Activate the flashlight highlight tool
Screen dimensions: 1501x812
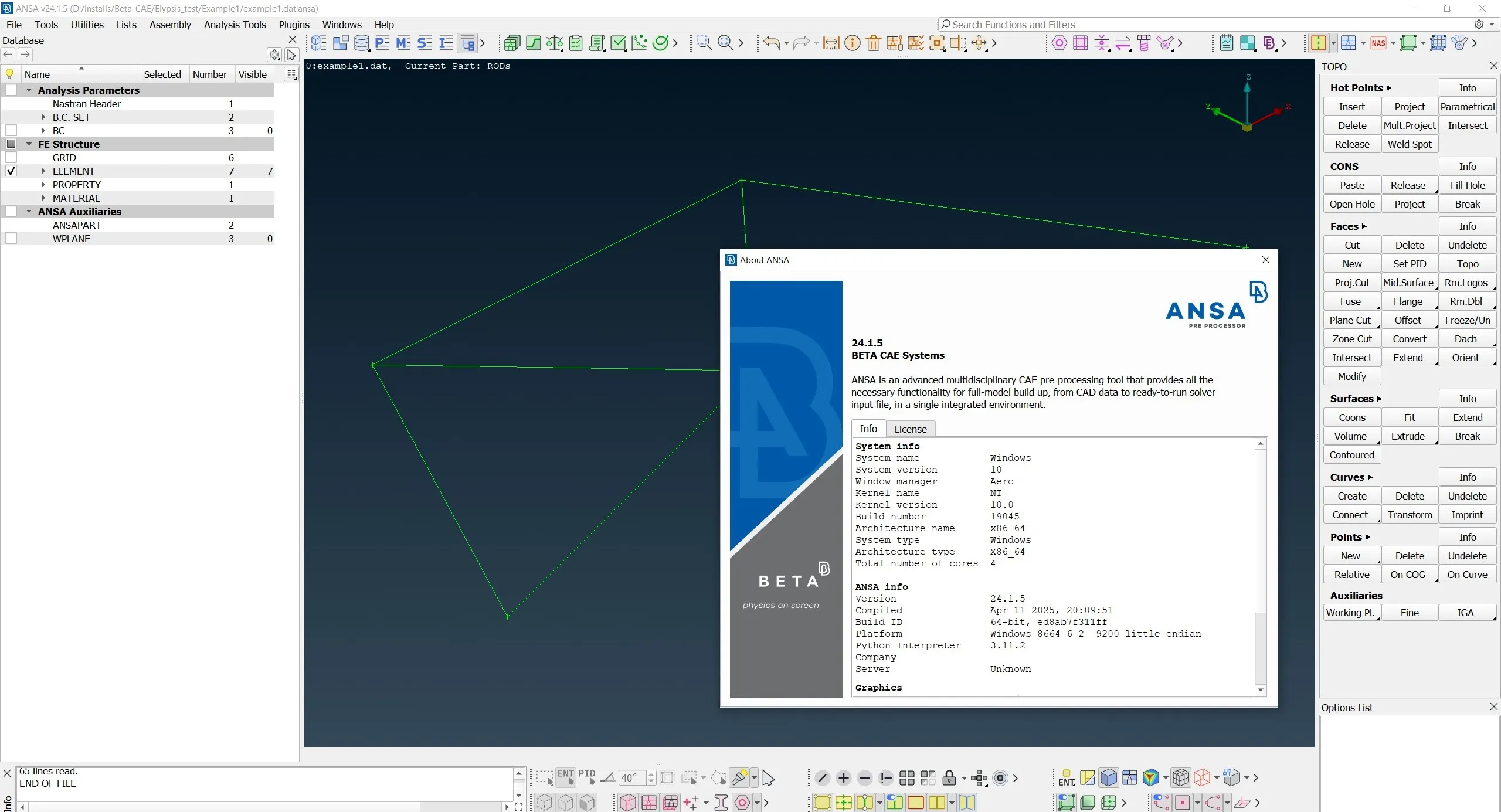(739, 778)
